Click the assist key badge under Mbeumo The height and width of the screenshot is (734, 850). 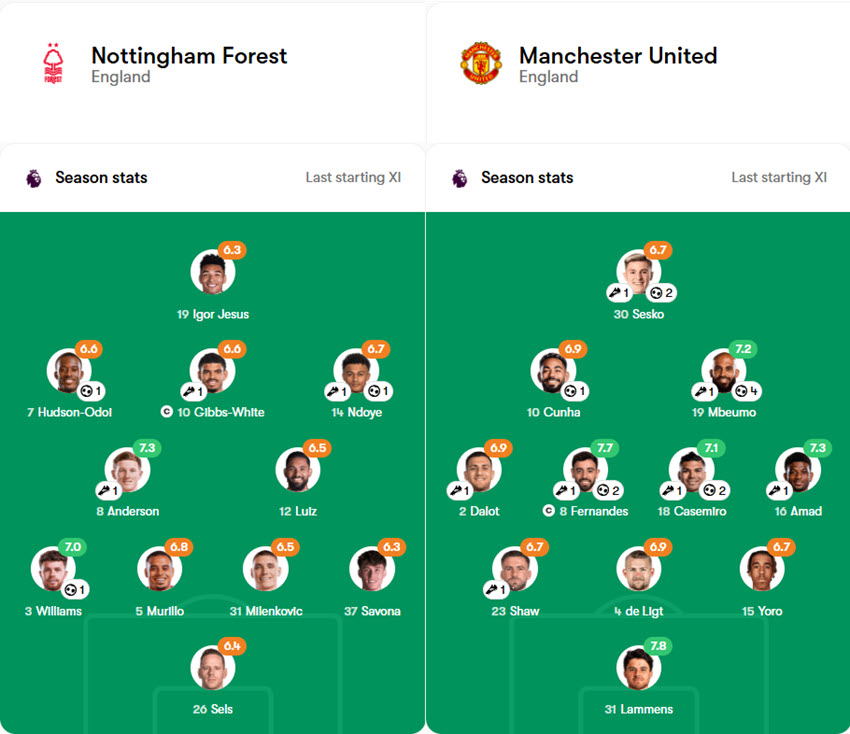705,391
